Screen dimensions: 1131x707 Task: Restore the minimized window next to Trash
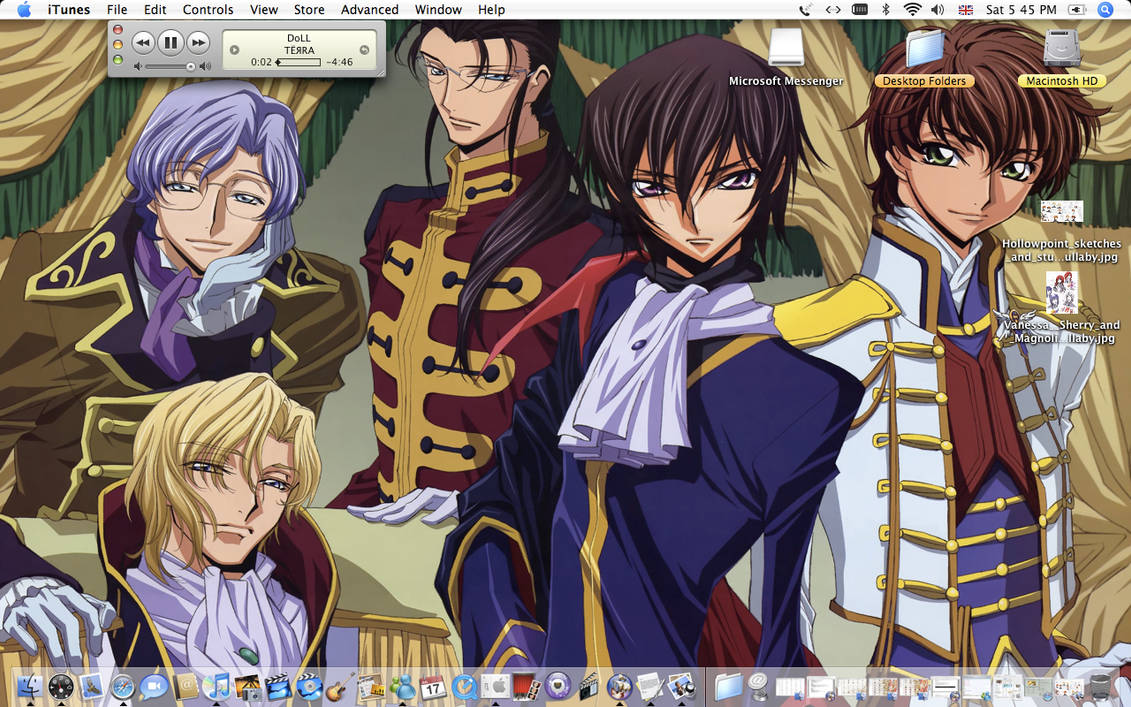[x=1069, y=687]
